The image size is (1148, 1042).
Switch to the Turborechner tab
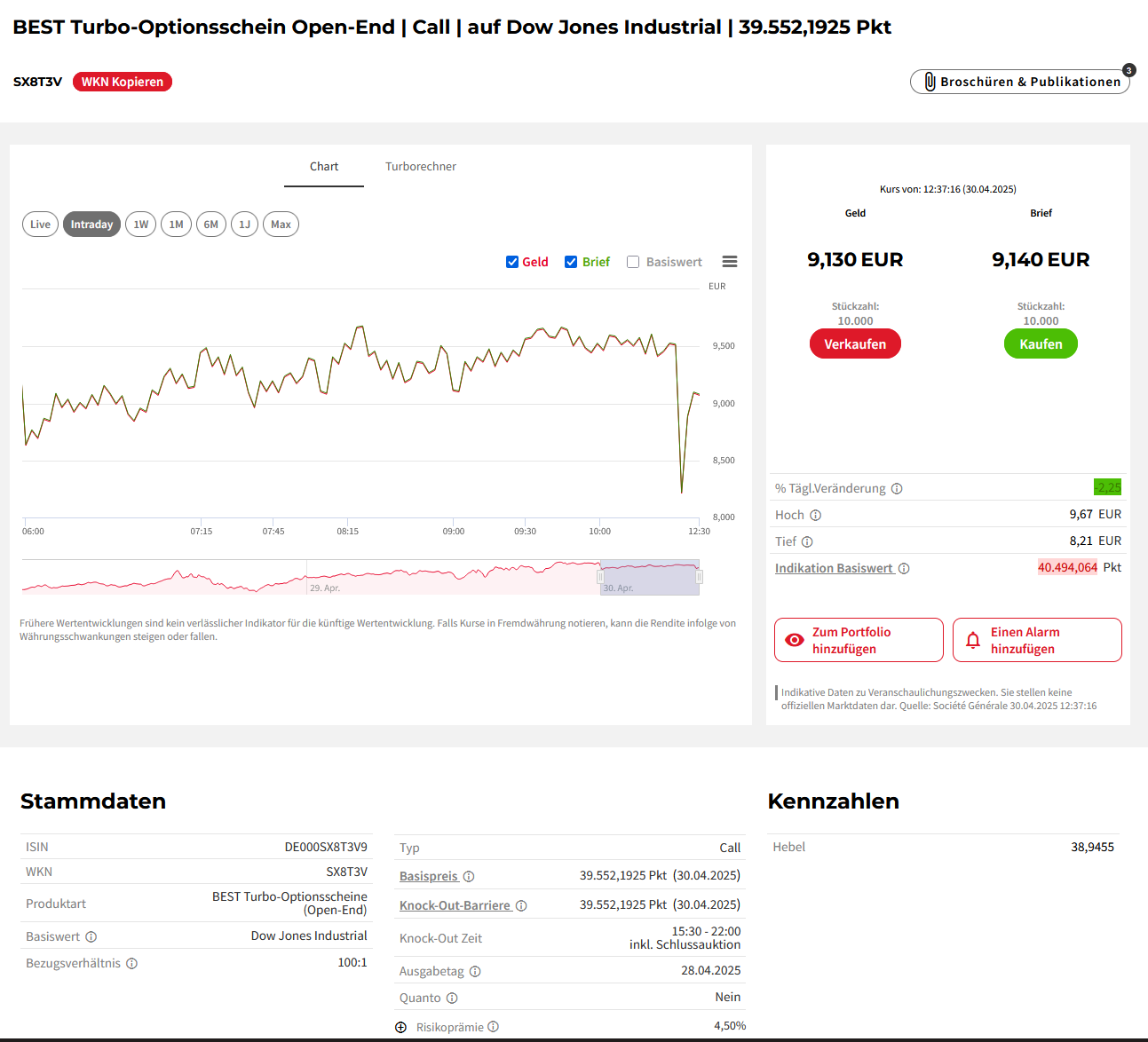pos(421,167)
